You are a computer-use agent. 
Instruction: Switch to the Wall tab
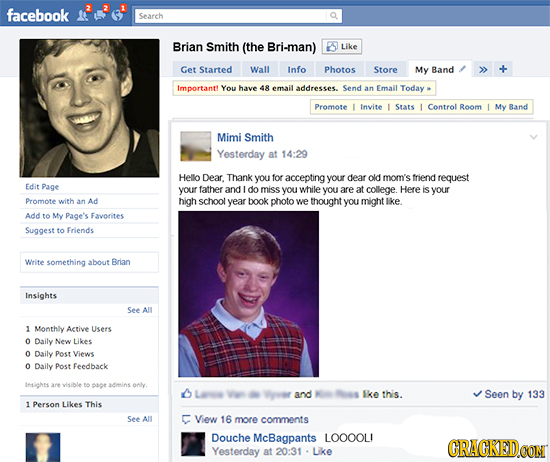pyautogui.click(x=260, y=69)
